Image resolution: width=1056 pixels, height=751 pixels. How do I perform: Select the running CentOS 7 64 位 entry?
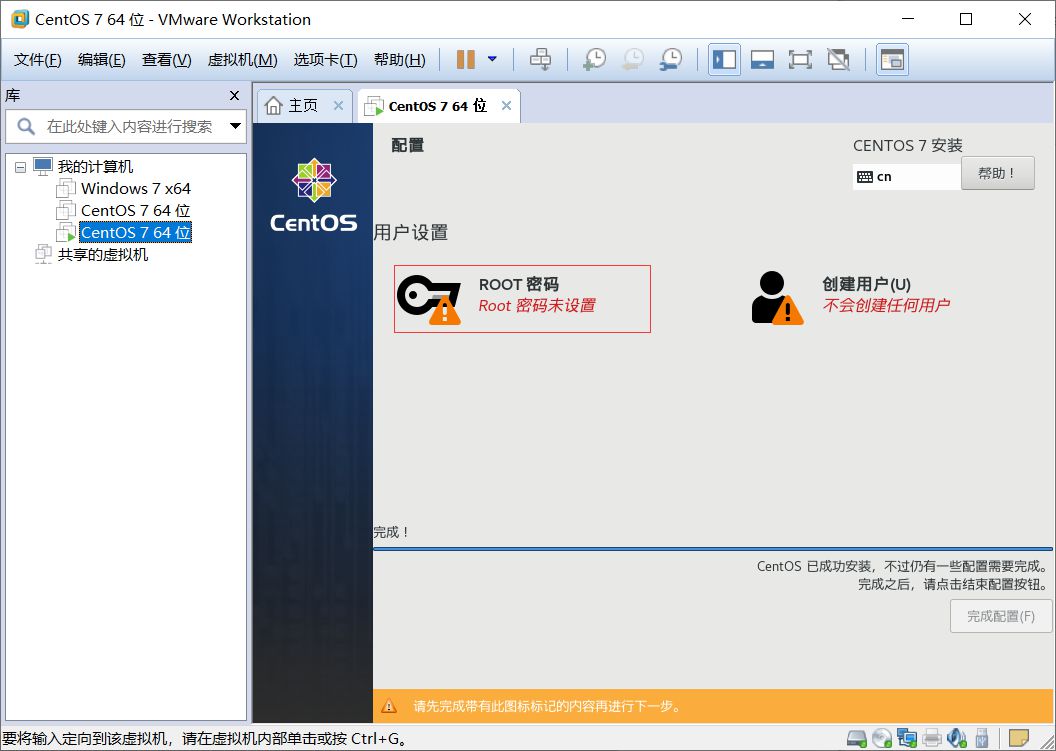coord(136,232)
